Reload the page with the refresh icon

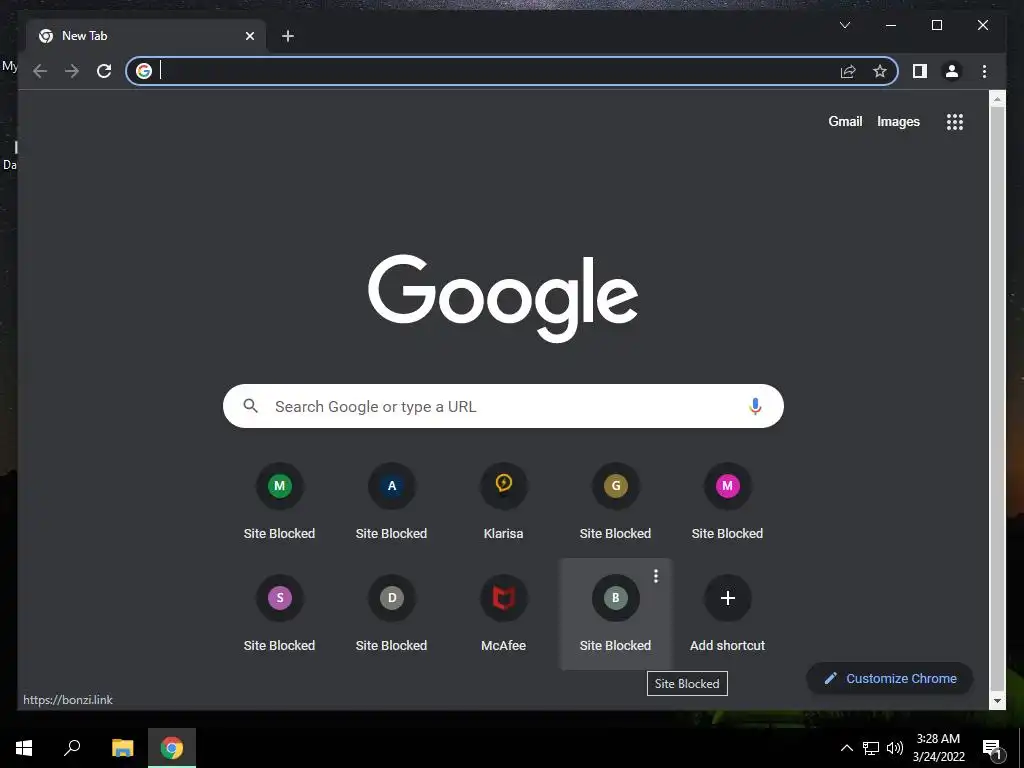coord(104,71)
